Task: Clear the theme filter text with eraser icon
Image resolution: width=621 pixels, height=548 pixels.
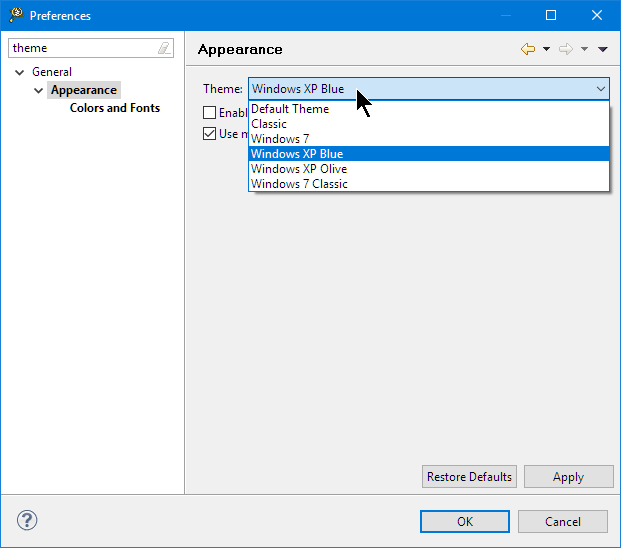Action: [164, 48]
